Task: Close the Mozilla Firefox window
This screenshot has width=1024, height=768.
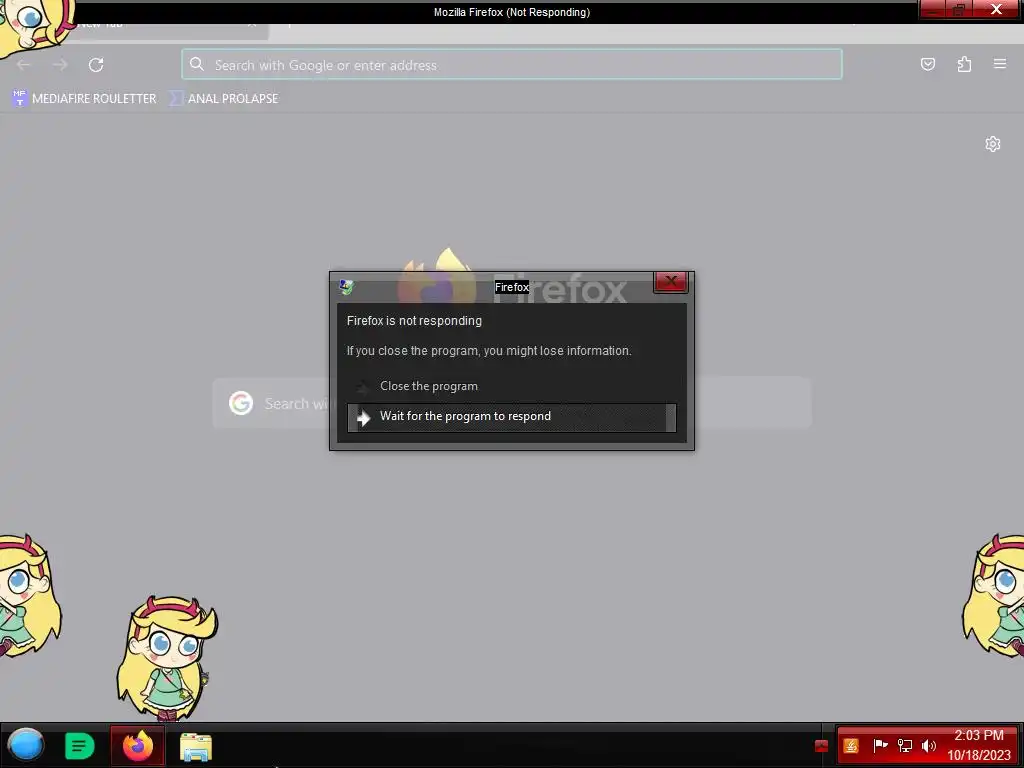Action: click(997, 9)
